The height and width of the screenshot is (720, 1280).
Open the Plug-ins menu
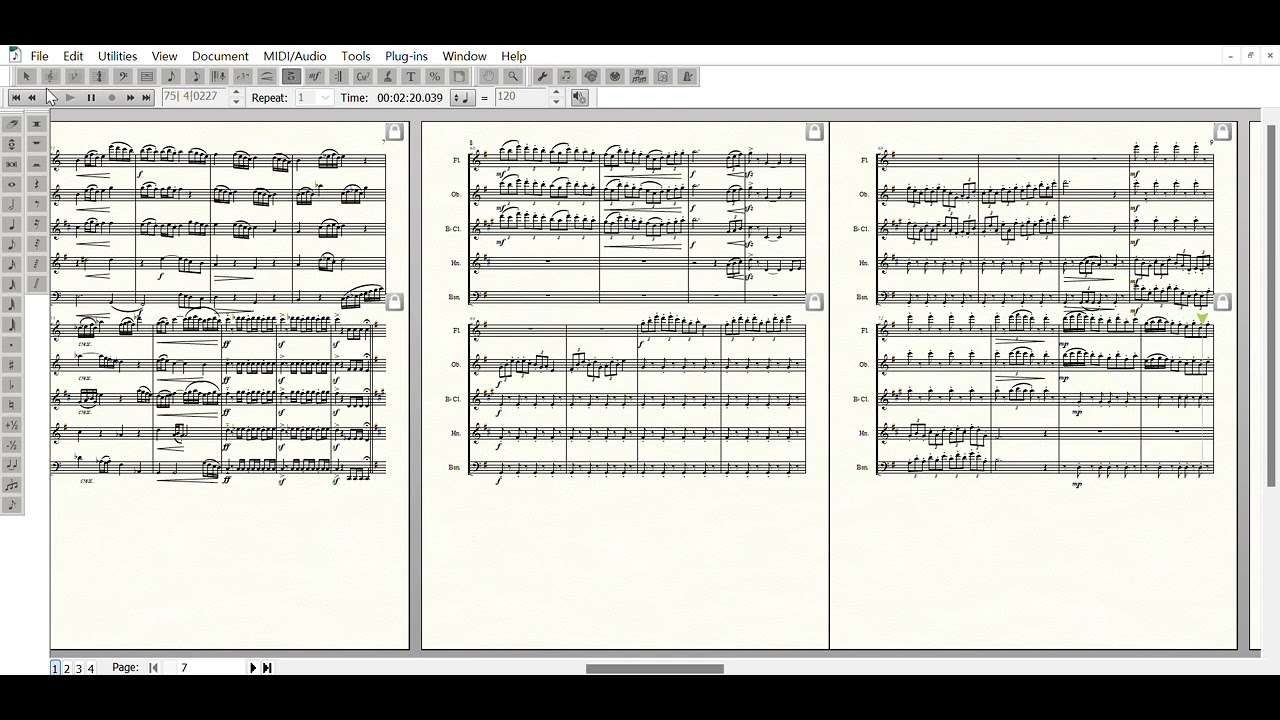coord(406,56)
